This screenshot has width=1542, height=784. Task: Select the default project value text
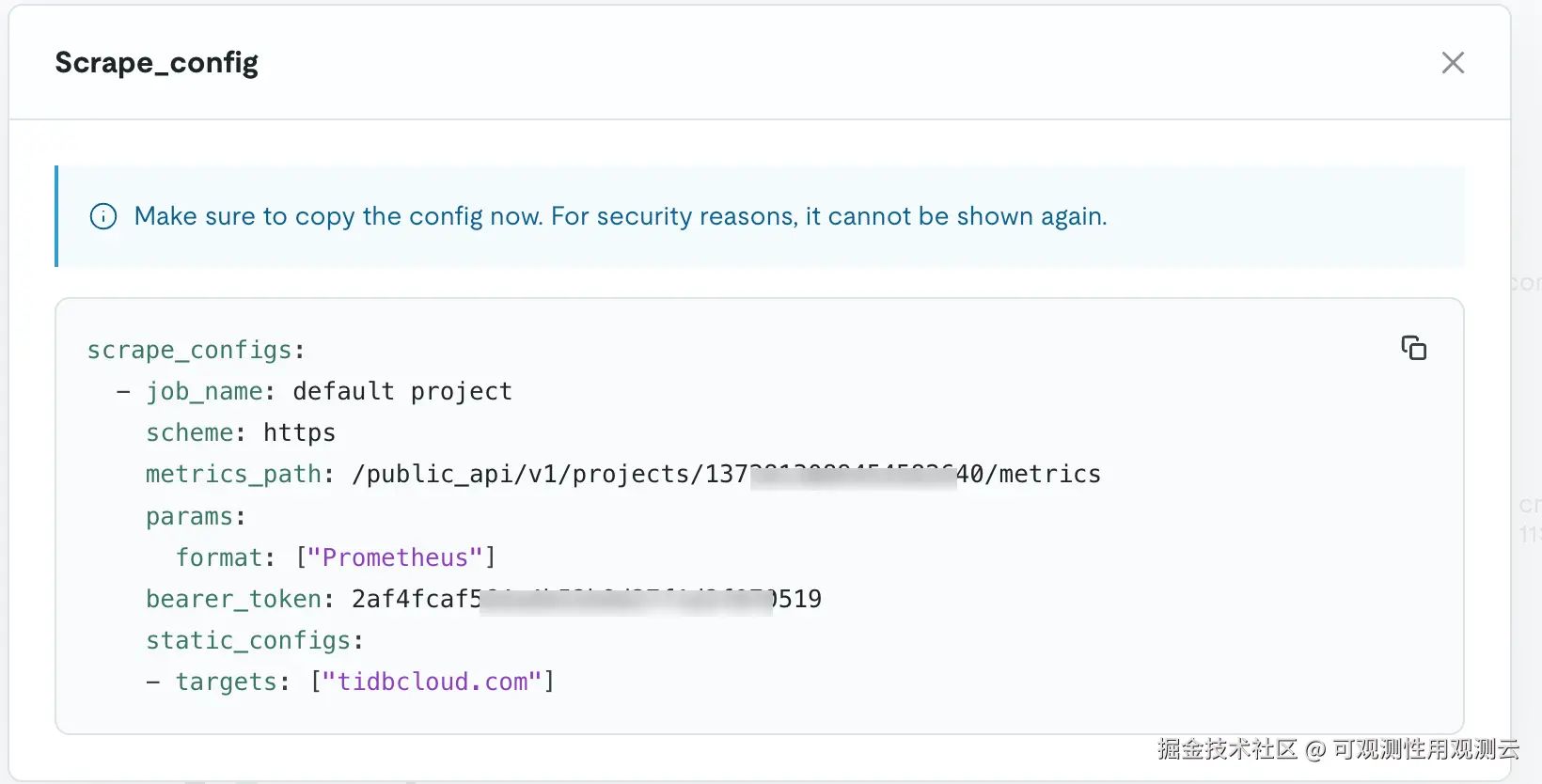pos(402,391)
